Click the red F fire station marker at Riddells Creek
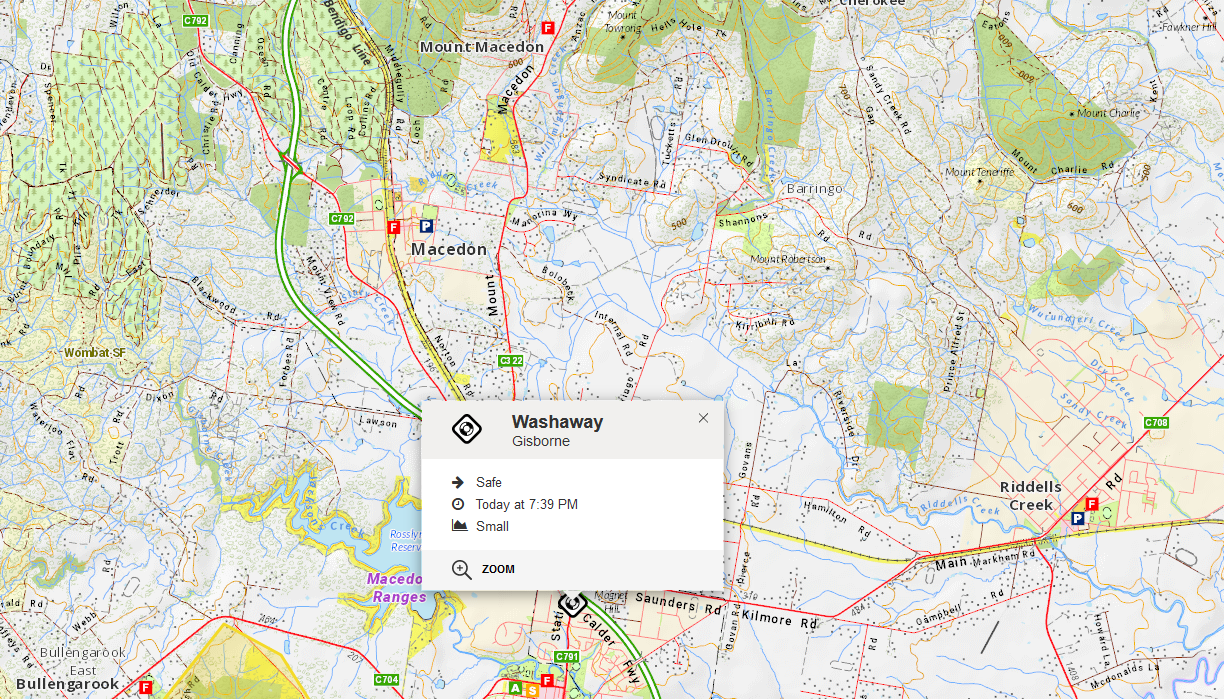1224x699 pixels. point(1092,504)
